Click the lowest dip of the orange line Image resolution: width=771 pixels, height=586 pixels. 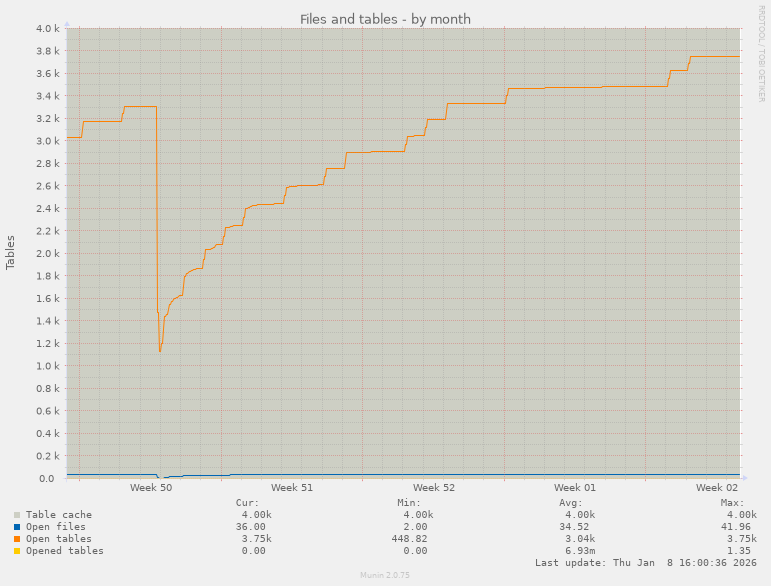[x=160, y=351]
